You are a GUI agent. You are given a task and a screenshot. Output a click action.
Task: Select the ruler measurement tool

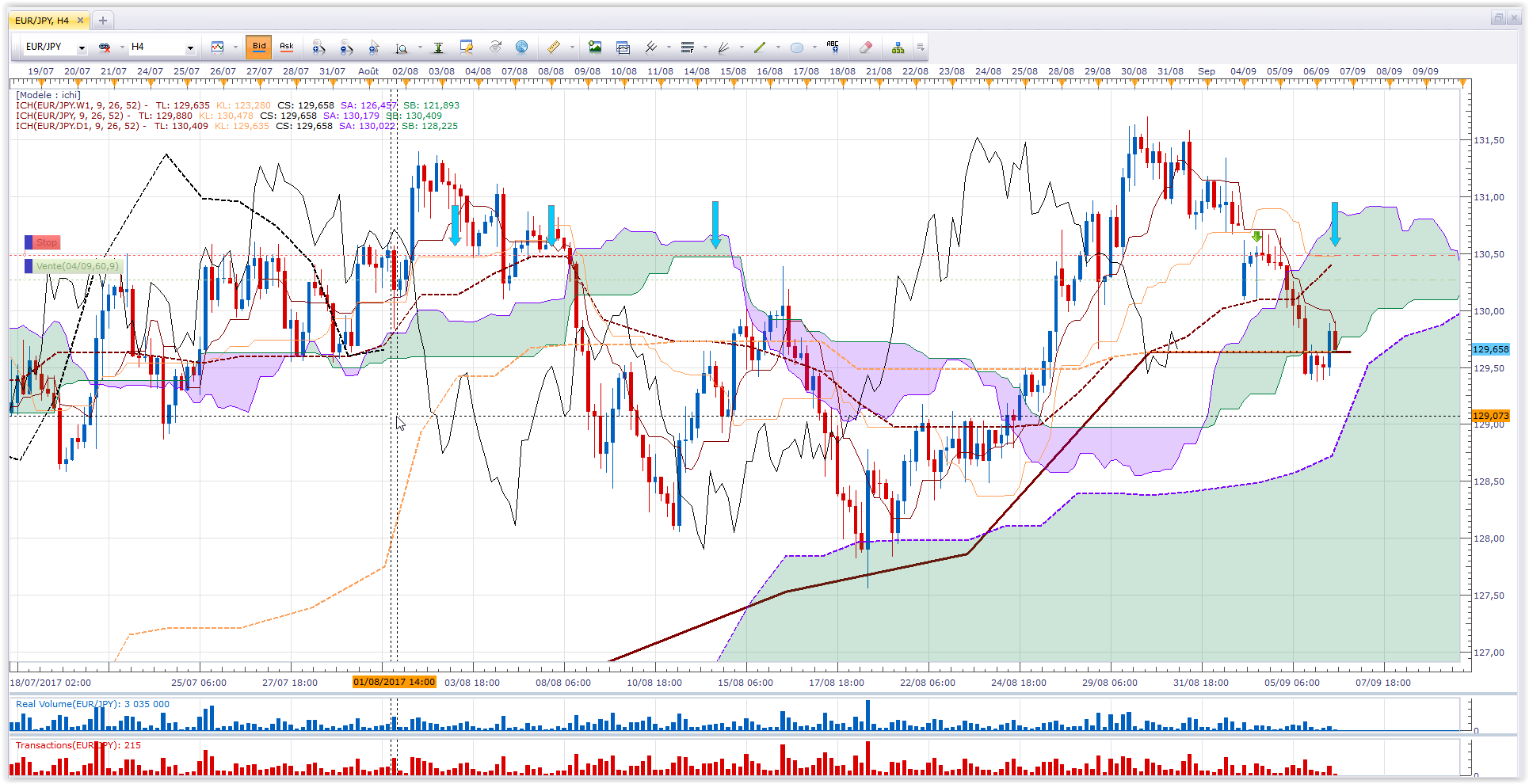click(x=554, y=48)
